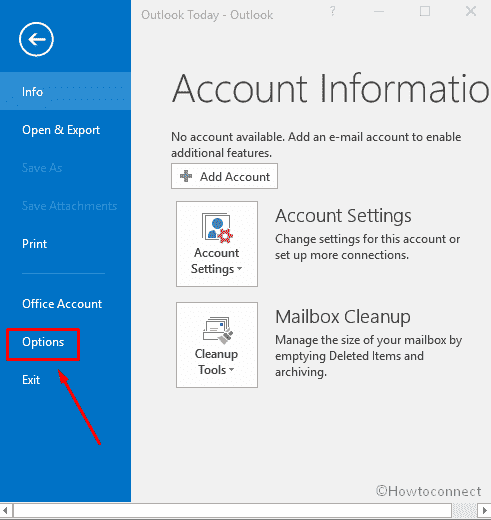Open Outlook Options

pyautogui.click(x=43, y=342)
